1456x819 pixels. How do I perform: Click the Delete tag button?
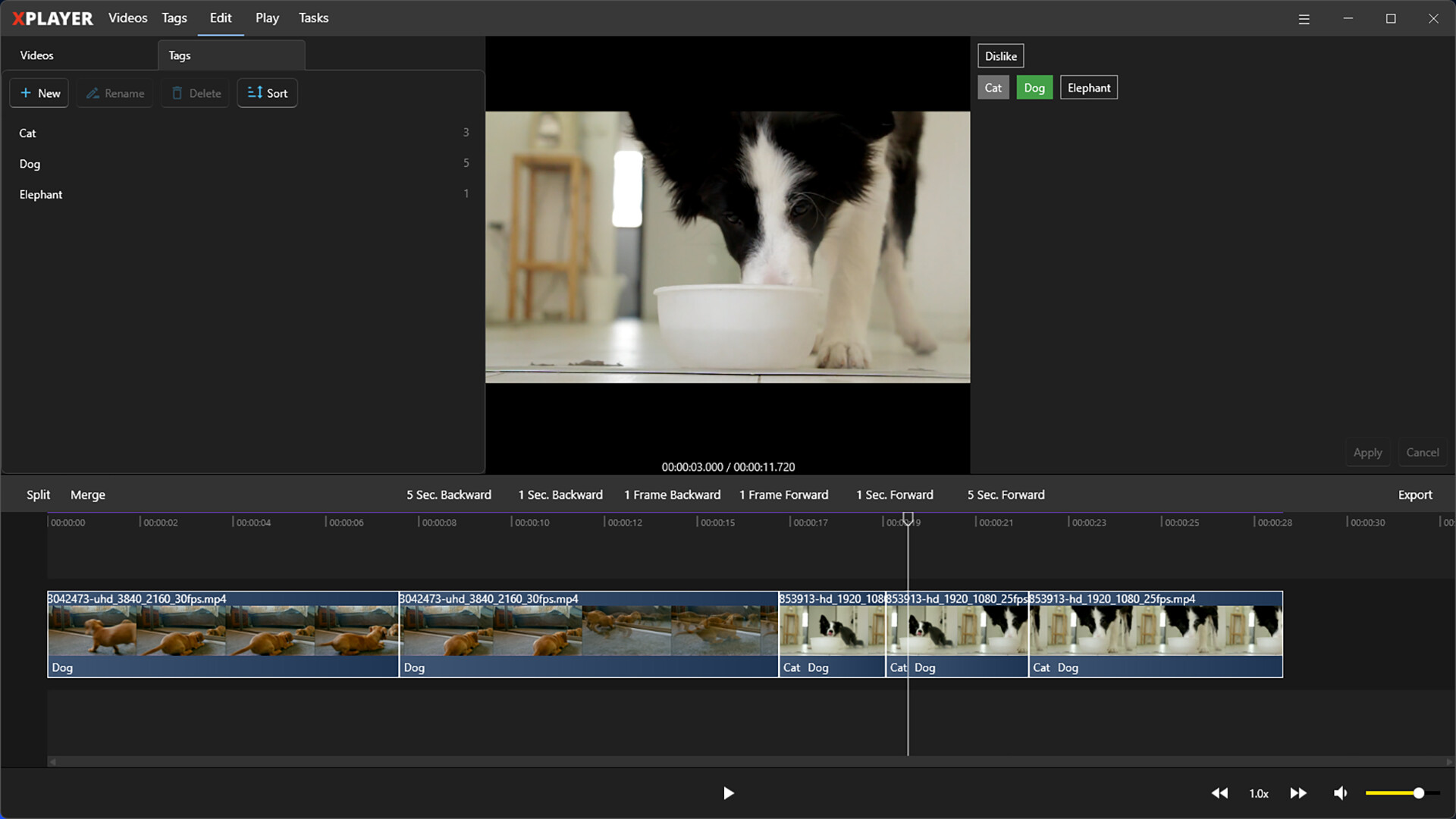click(x=196, y=93)
